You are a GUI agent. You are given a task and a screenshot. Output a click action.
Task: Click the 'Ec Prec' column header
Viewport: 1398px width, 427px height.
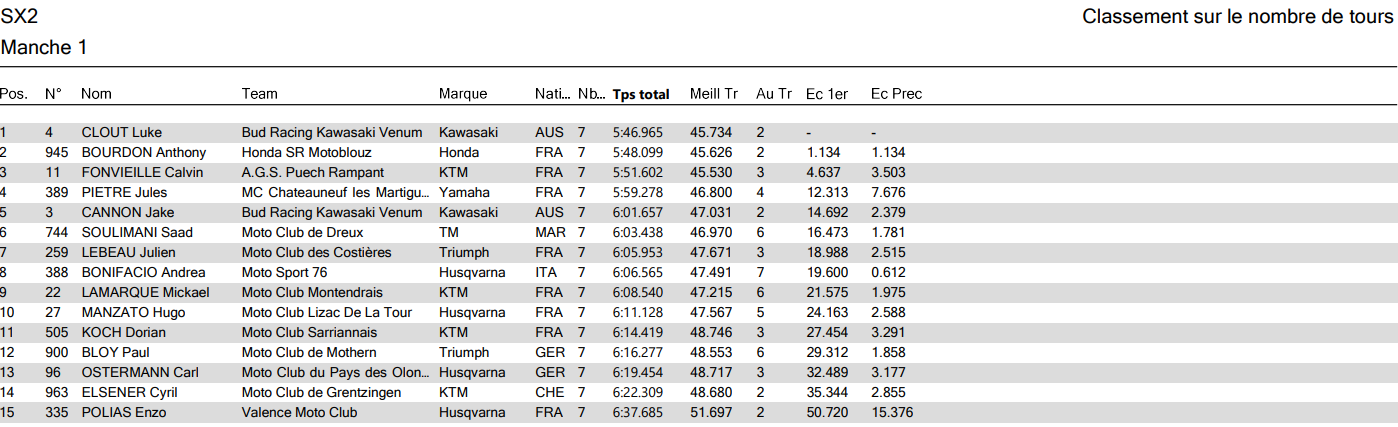896,94
